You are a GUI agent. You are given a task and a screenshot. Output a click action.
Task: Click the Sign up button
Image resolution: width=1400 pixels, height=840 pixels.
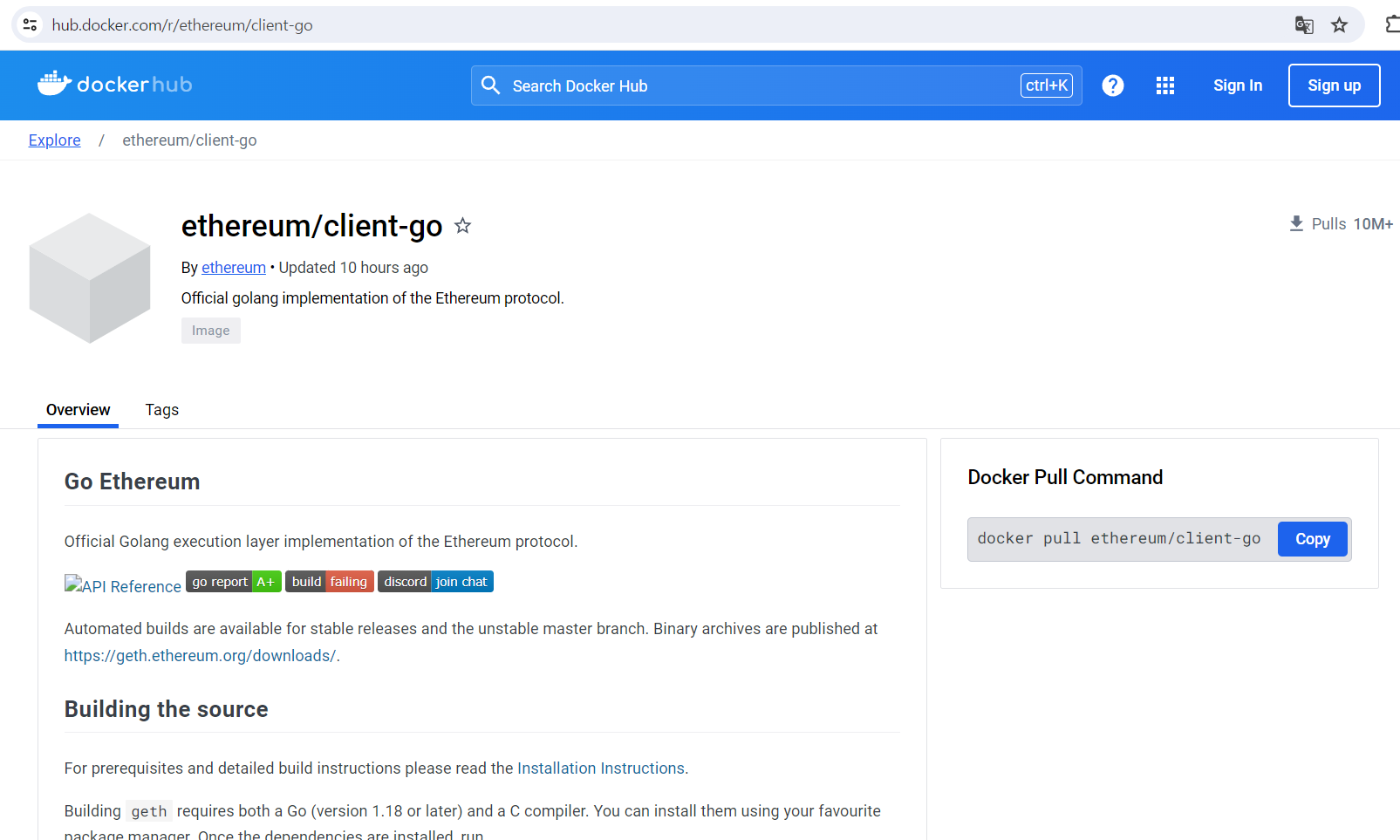click(1334, 85)
